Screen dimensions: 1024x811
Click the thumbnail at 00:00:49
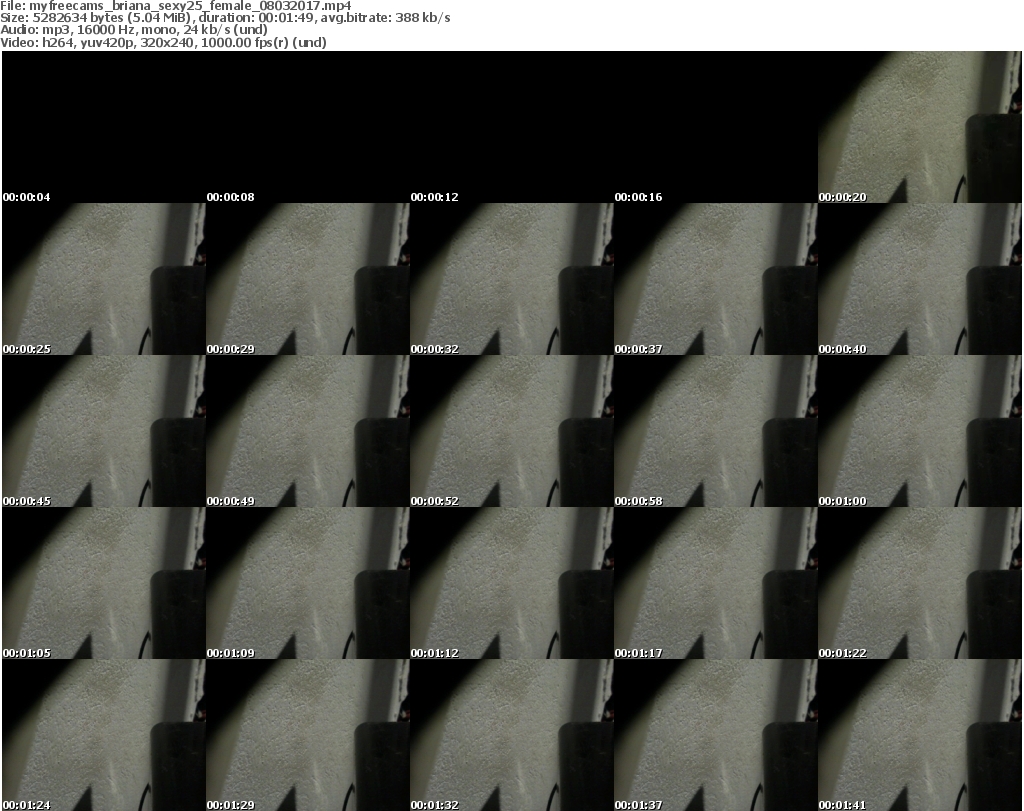[308, 432]
